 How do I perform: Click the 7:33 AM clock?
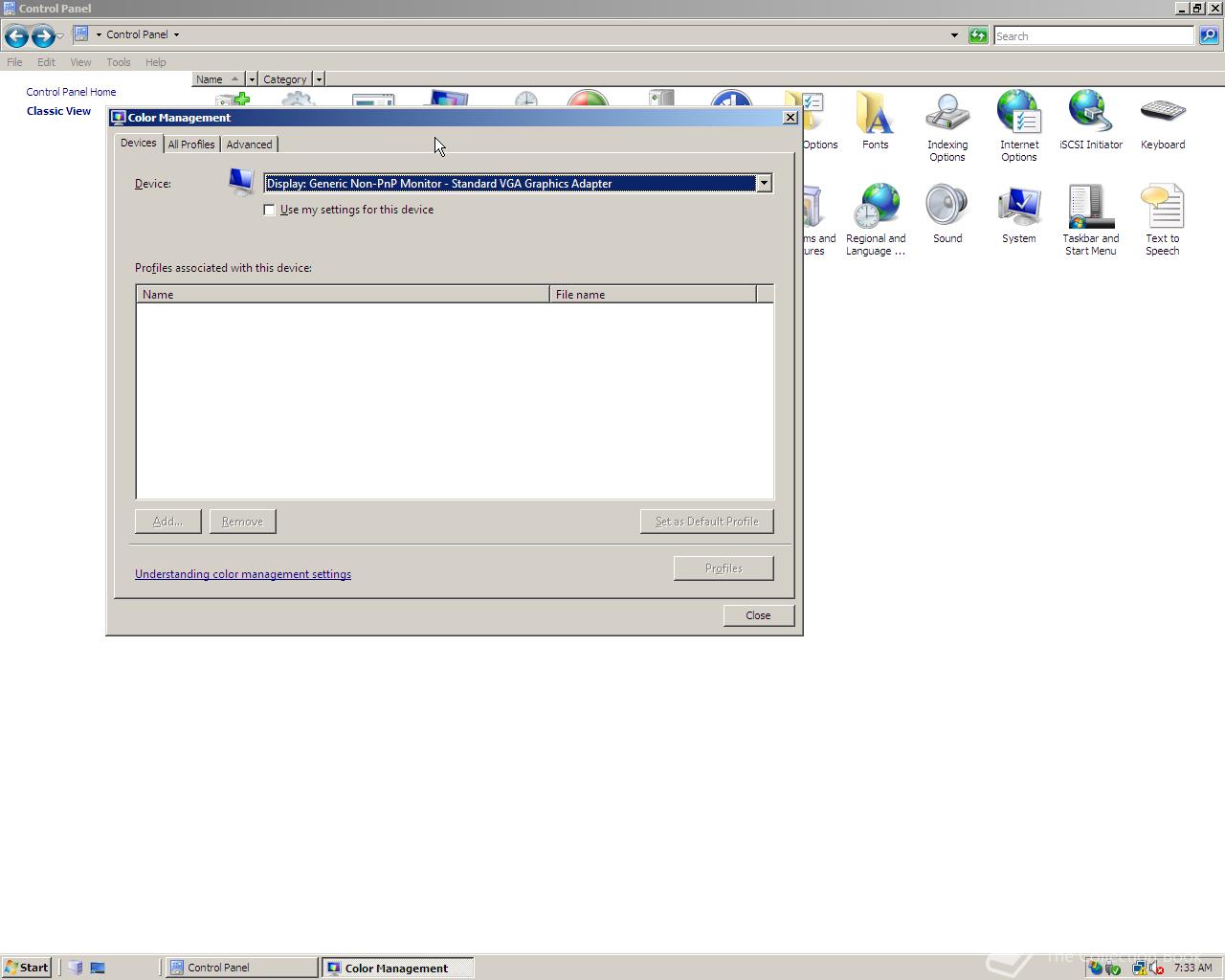coord(1192,968)
